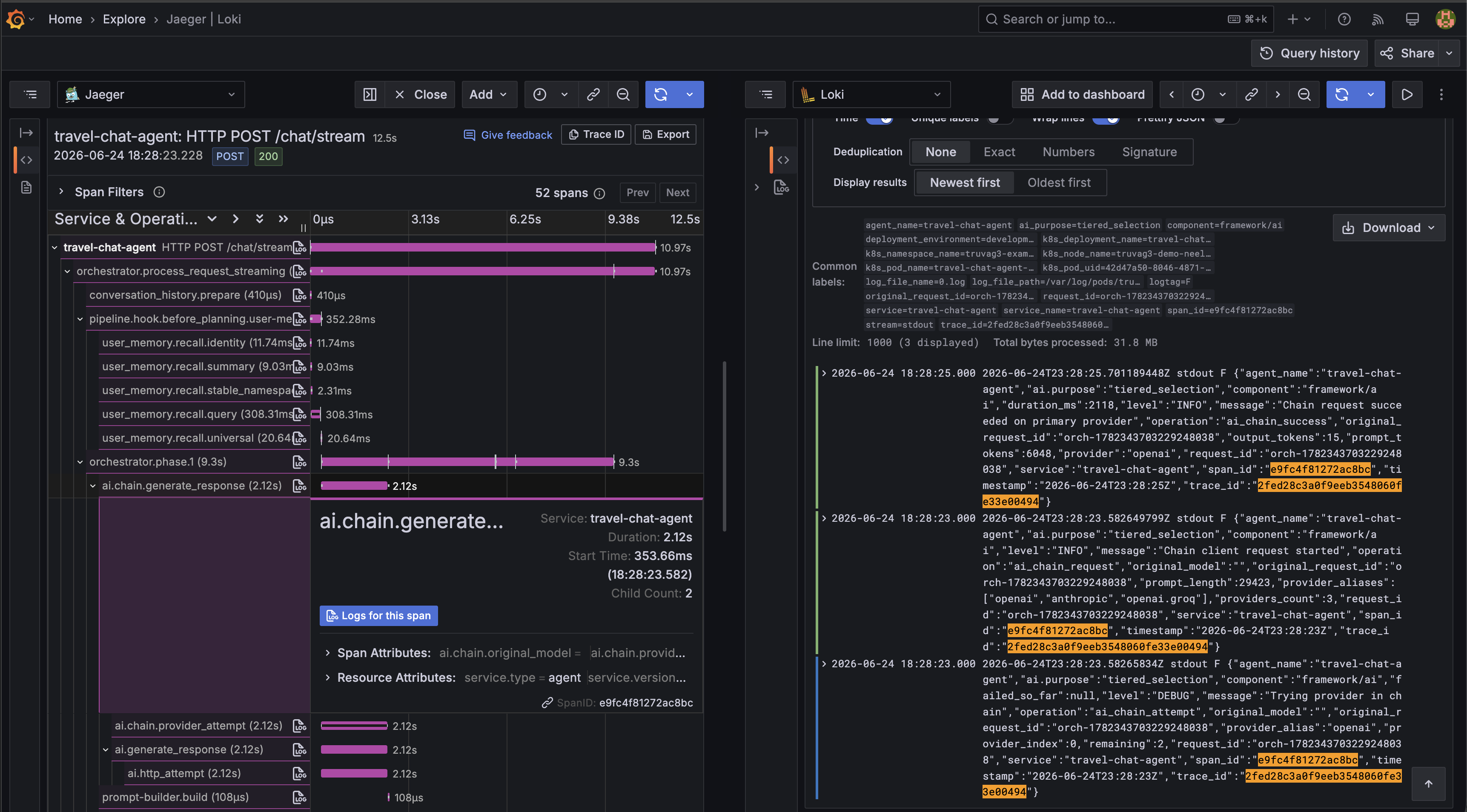
Task: Click the monitor icon in the top bar
Action: 1412,19
